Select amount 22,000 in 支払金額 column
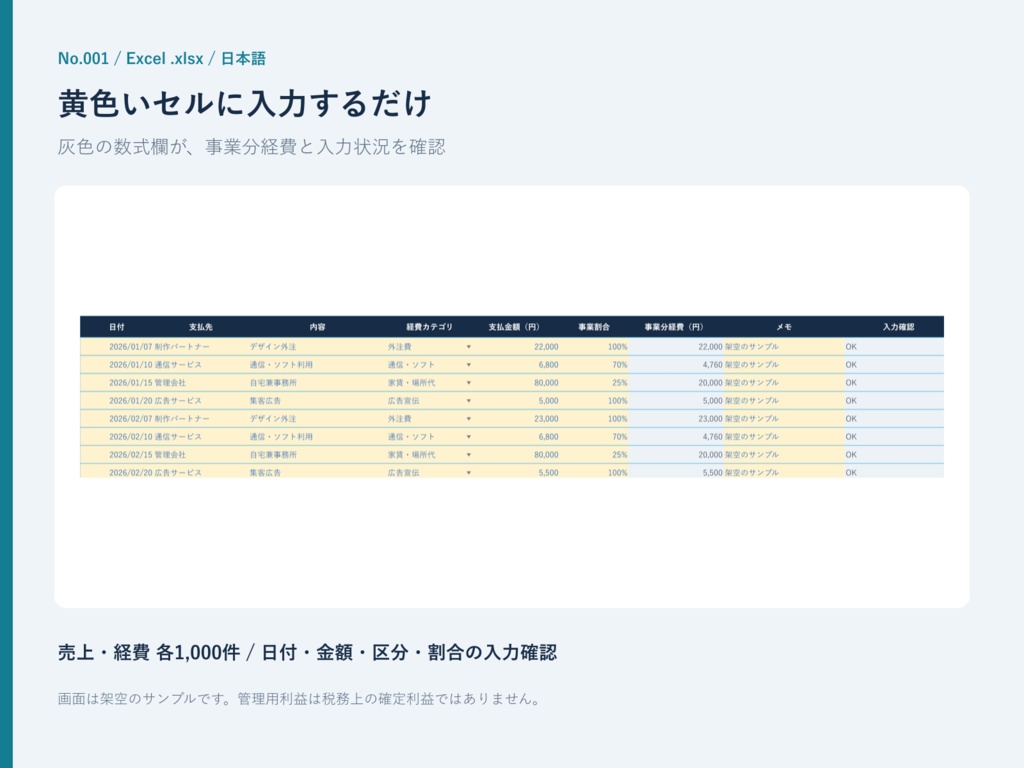This screenshot has width=1024, height=768. point(546,347)
